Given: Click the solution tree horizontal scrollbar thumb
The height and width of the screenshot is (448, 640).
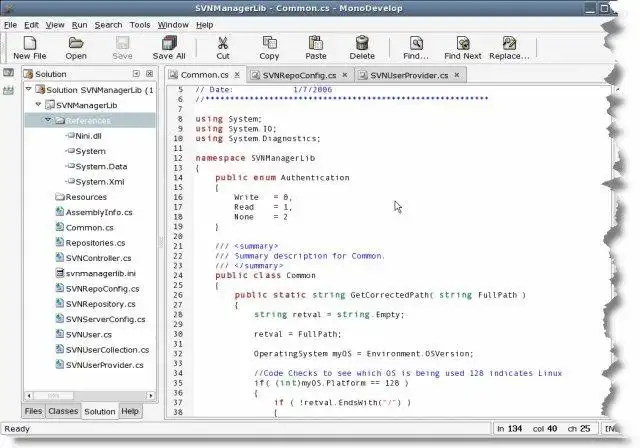Looking at the screenshot, I should point(53,395).
